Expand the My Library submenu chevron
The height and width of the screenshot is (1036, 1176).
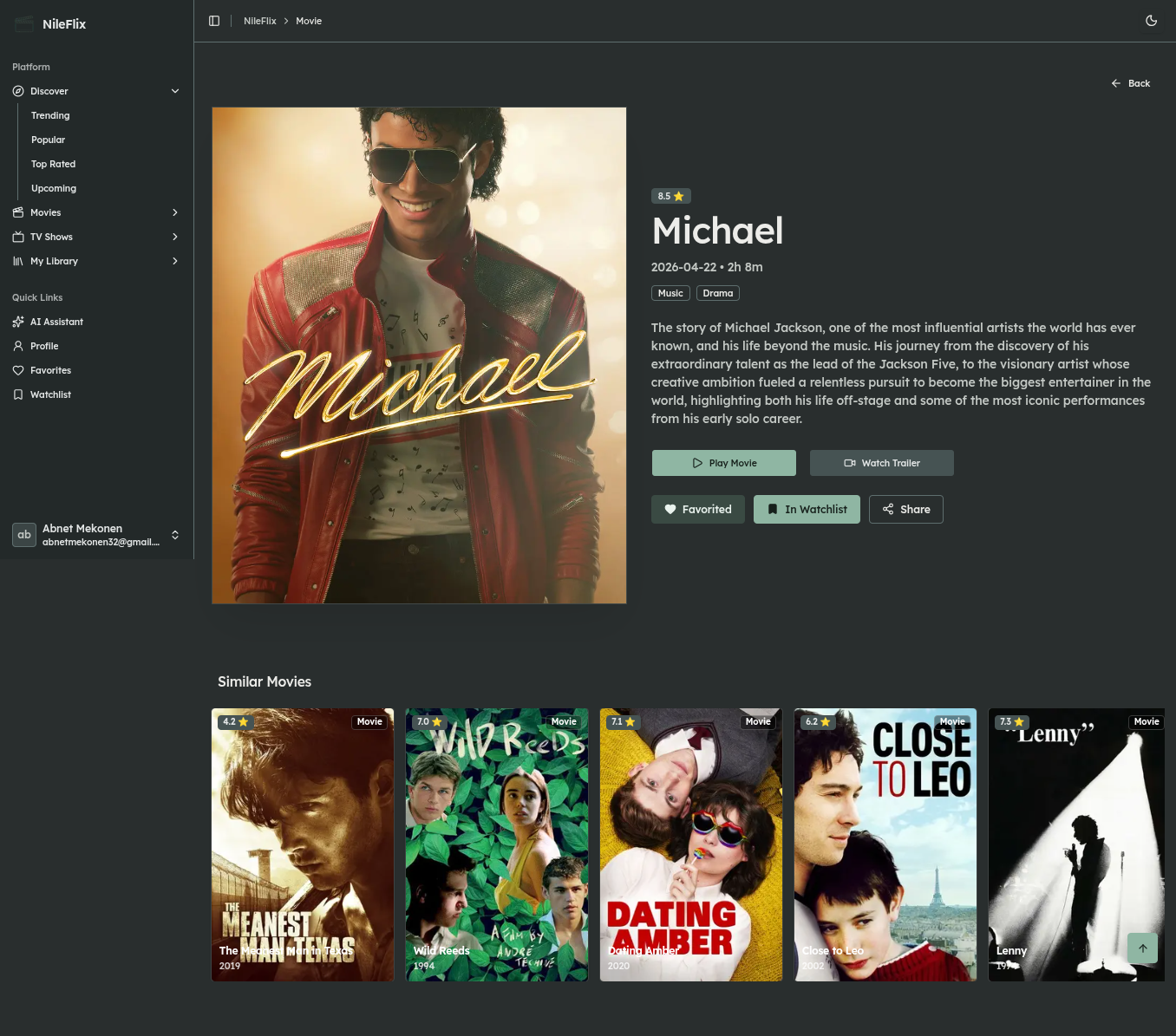[x=175, y=261]
